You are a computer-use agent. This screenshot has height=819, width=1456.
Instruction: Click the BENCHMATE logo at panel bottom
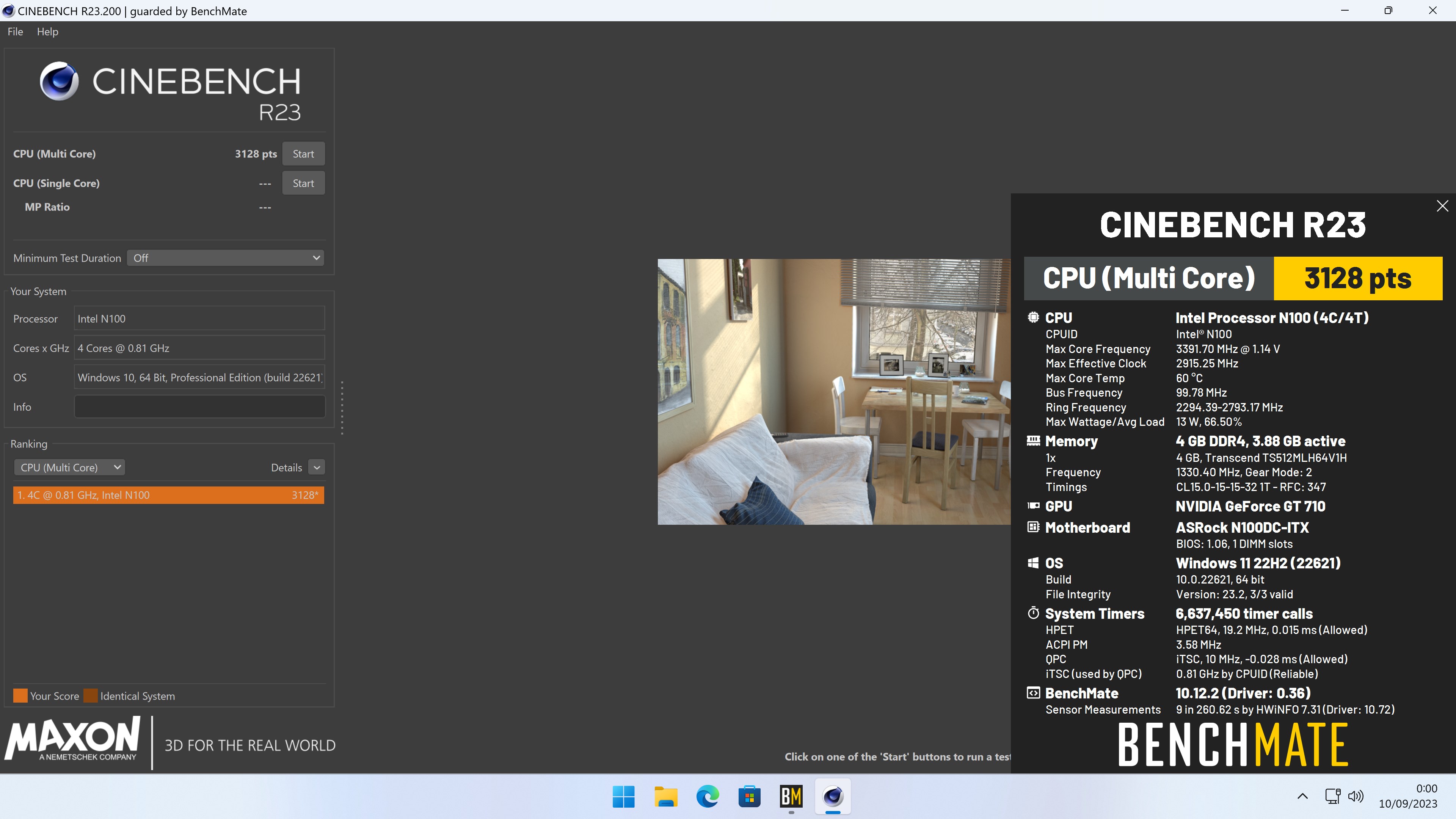(x=1233, y=744)
